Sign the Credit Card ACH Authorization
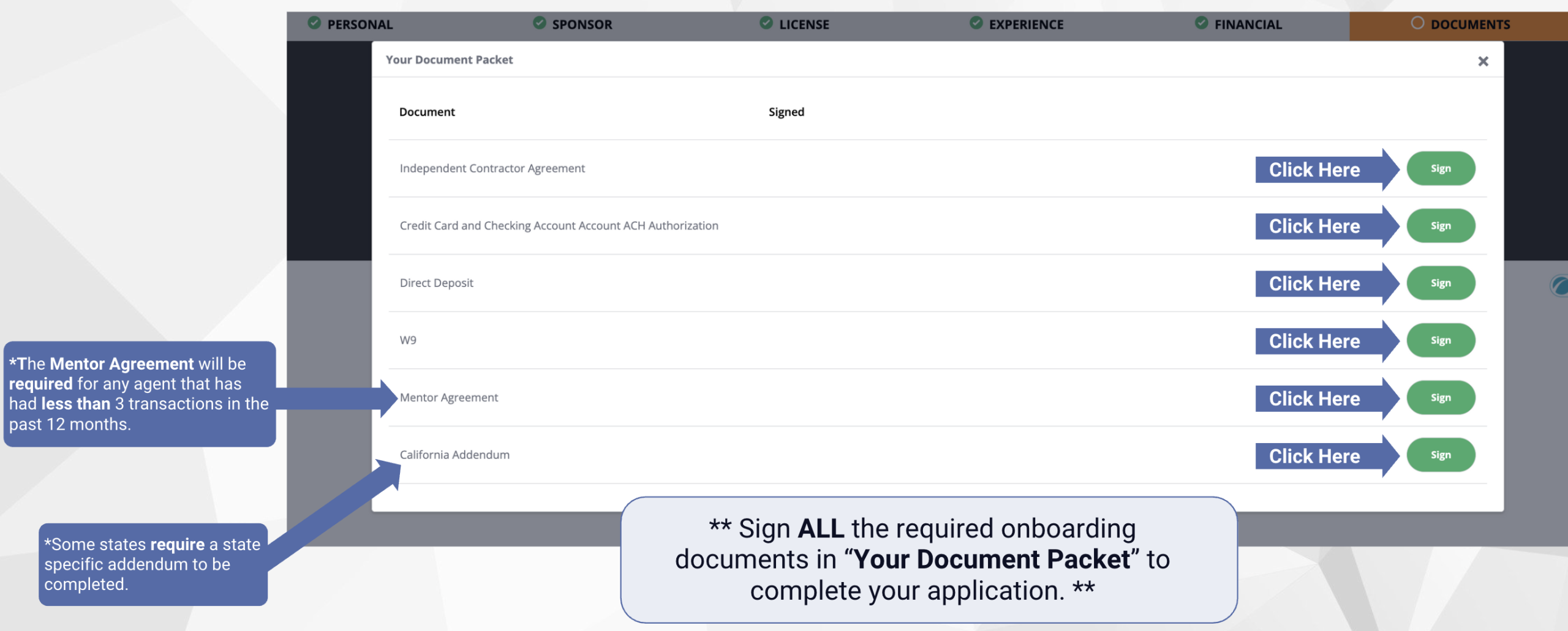Screen dimensions: 1568x631 1440,226
